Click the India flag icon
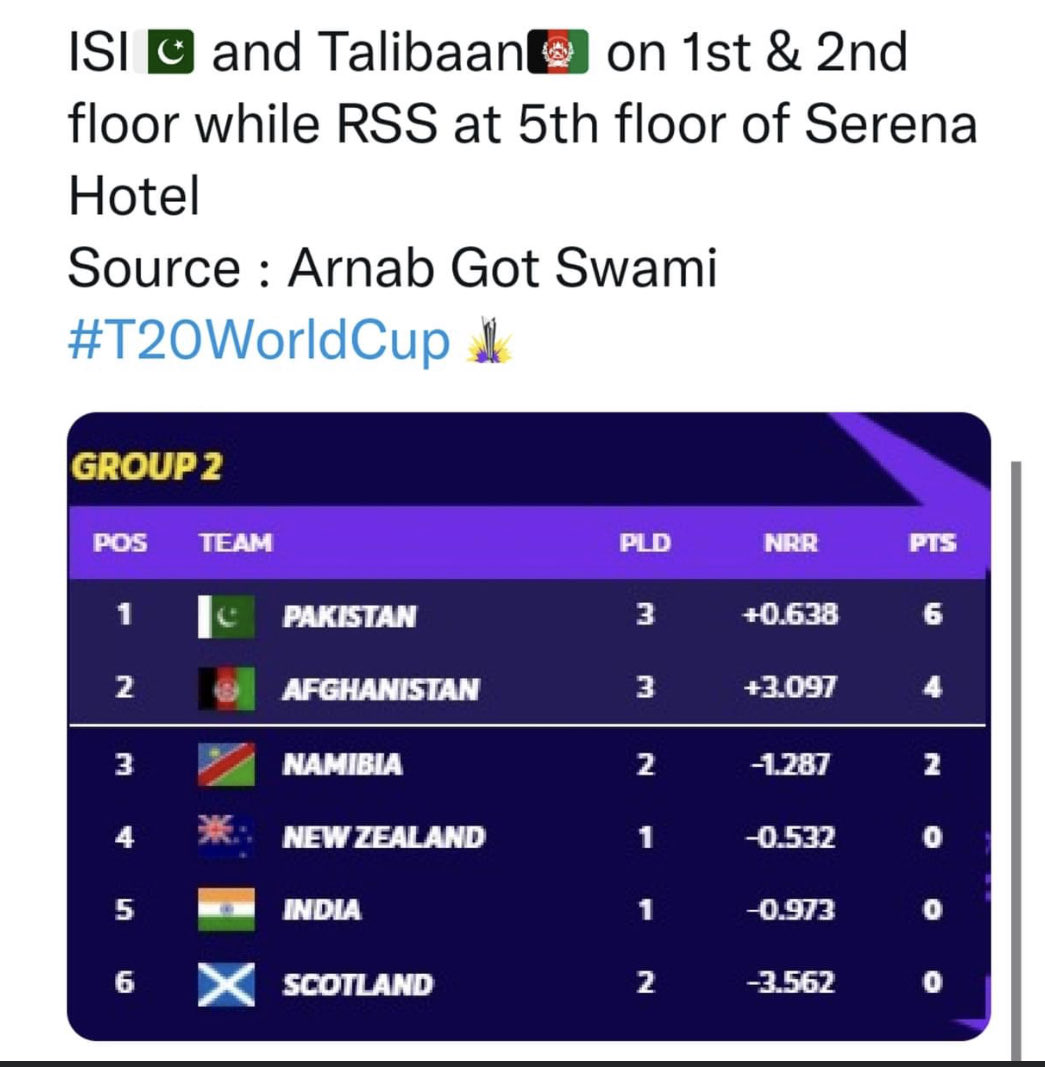This screenshot has height=1067, width=1045. (227, 909)
